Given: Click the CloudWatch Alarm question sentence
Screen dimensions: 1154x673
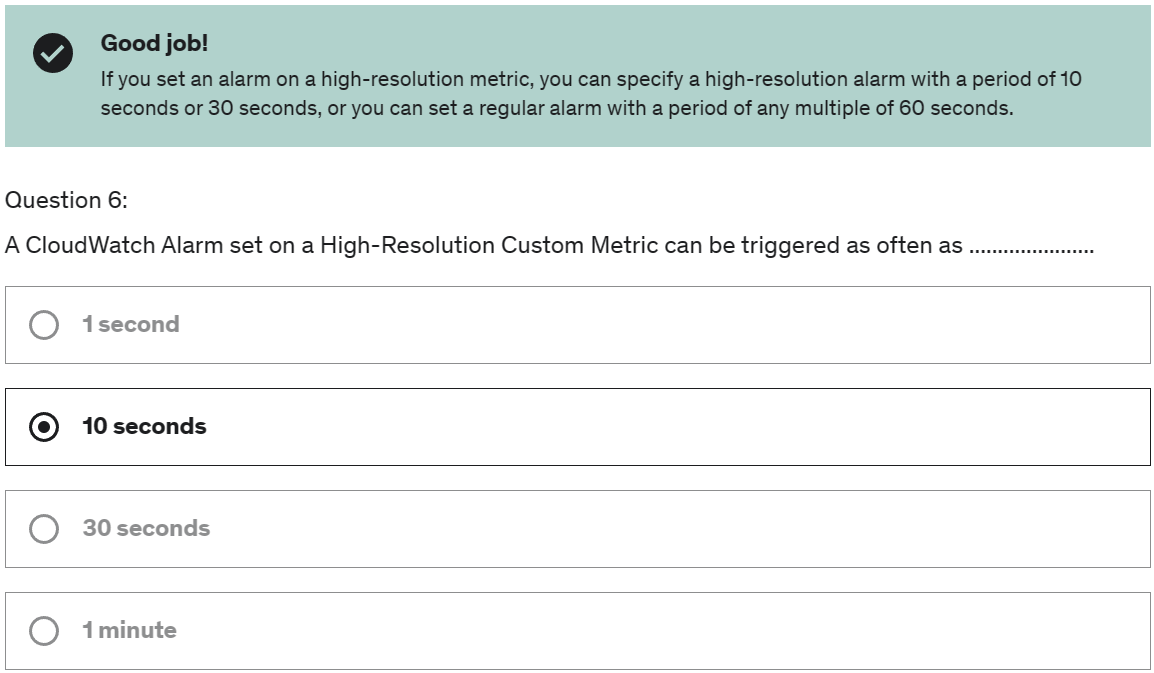Looking at the screenshot, I should tap(550, 245).
